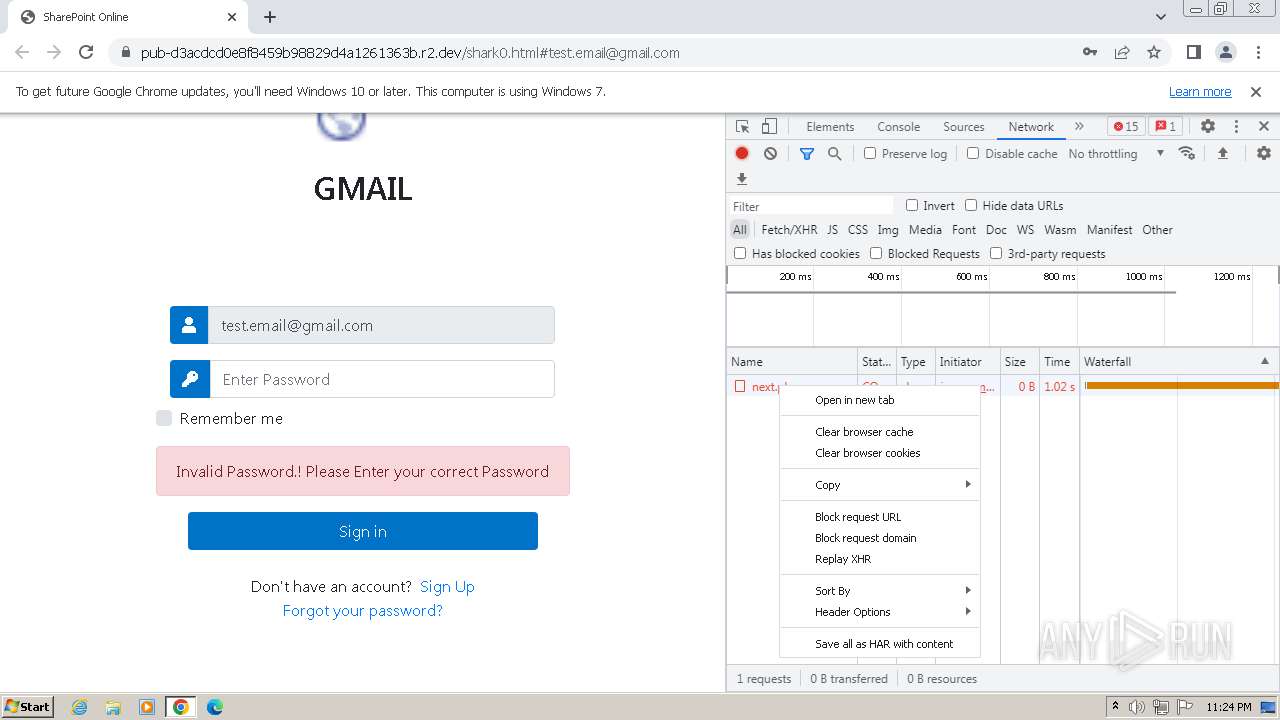The image size is (1280, 720).
Task: Open Network panel settings gear
Action: 1264,153
